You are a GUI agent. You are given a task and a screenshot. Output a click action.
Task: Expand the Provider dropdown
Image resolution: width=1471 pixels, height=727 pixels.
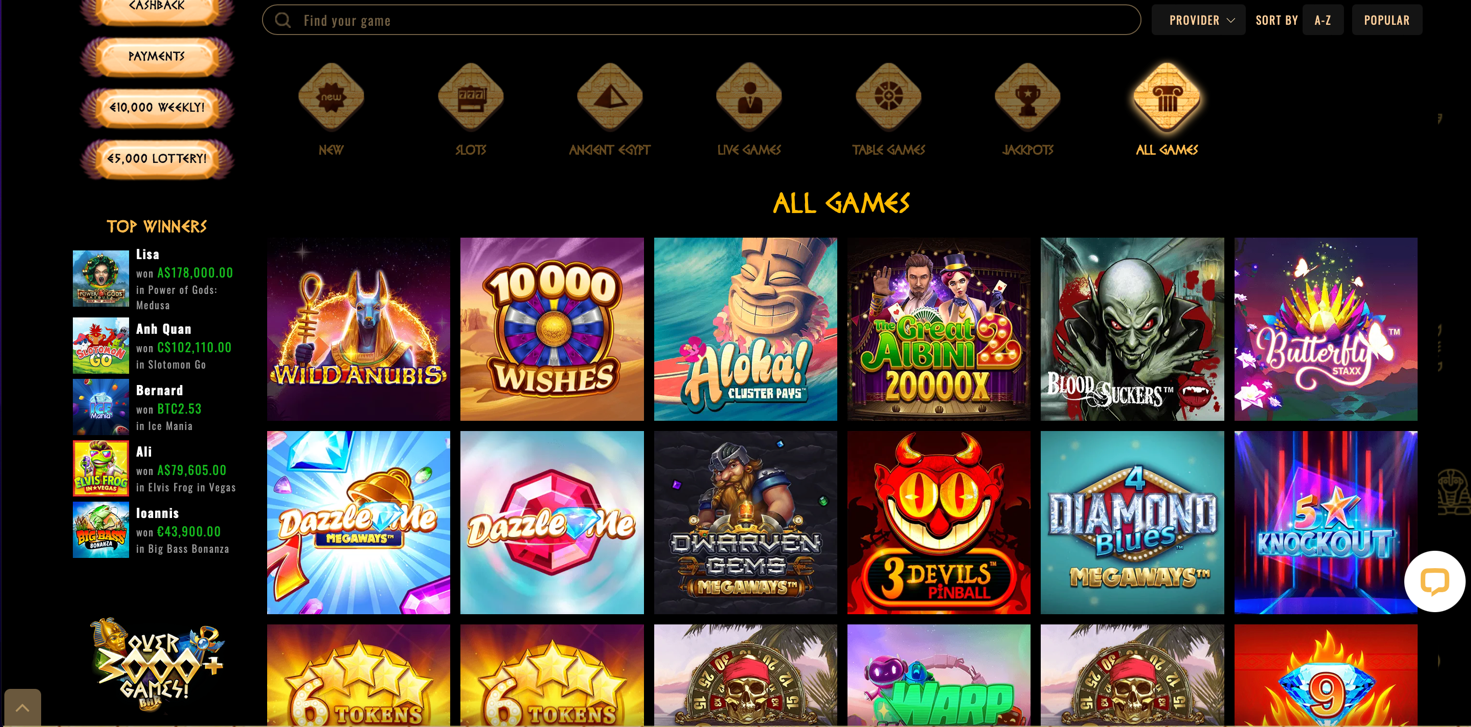pos(1198,20)
